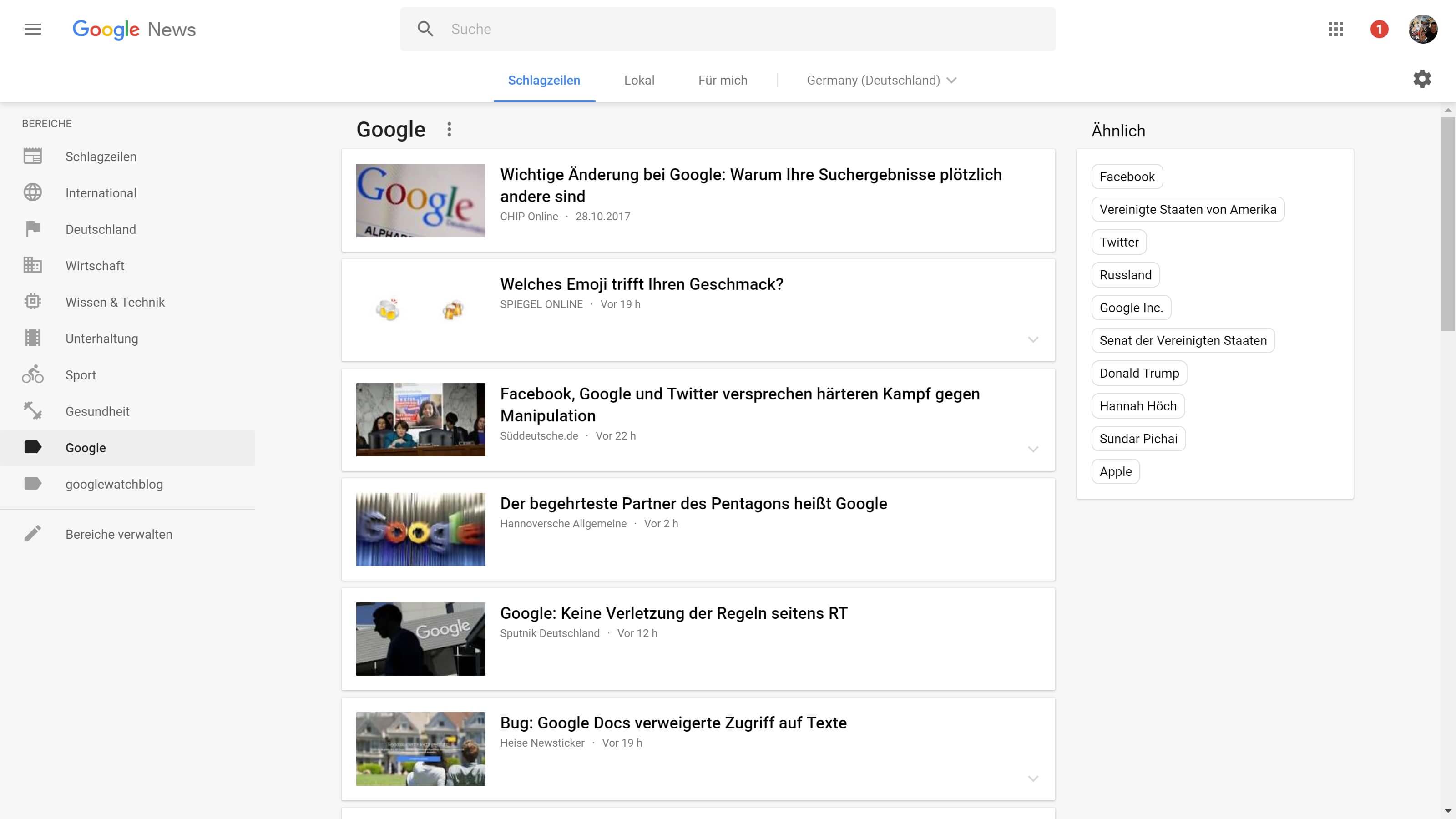The height and width of the screenshot is (819, 1456).
Task: Open International section globe icon
Action: [x=33, y=193]
